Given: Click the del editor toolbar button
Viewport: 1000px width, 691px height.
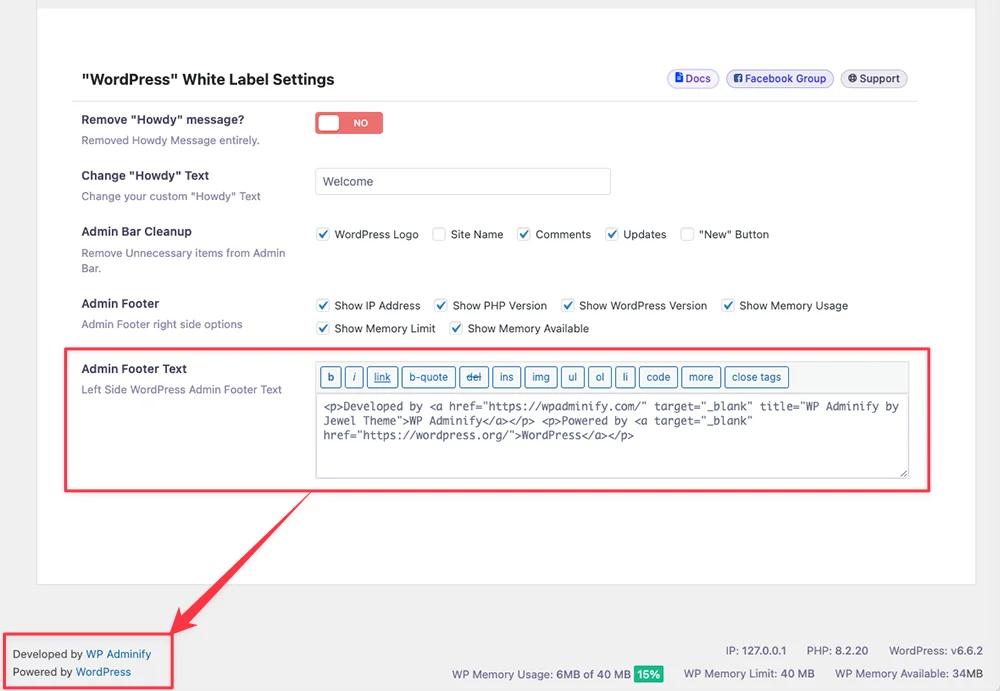Looking at the screenshot, I should tap(474, 377).
